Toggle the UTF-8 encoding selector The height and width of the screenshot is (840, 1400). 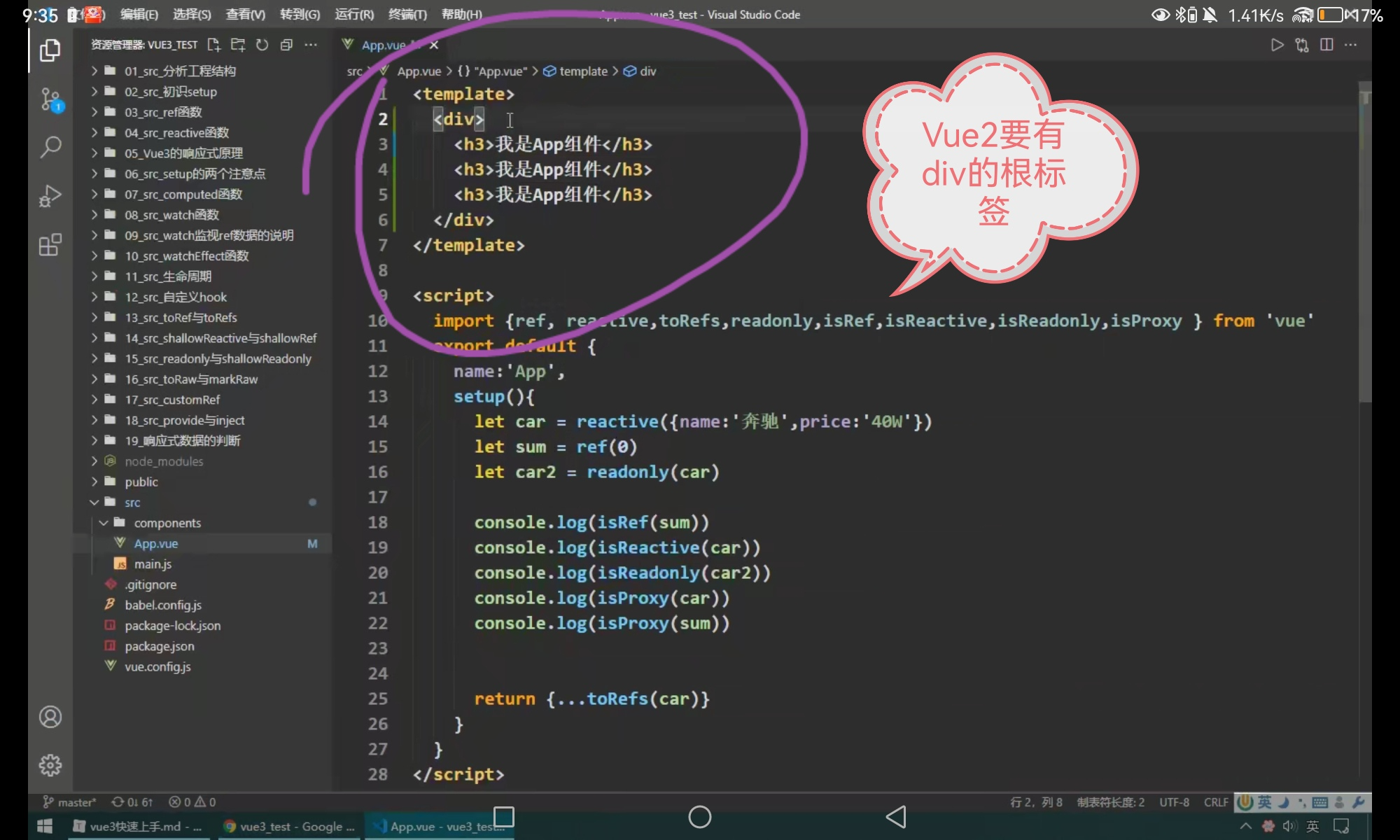pos(1174,802)
